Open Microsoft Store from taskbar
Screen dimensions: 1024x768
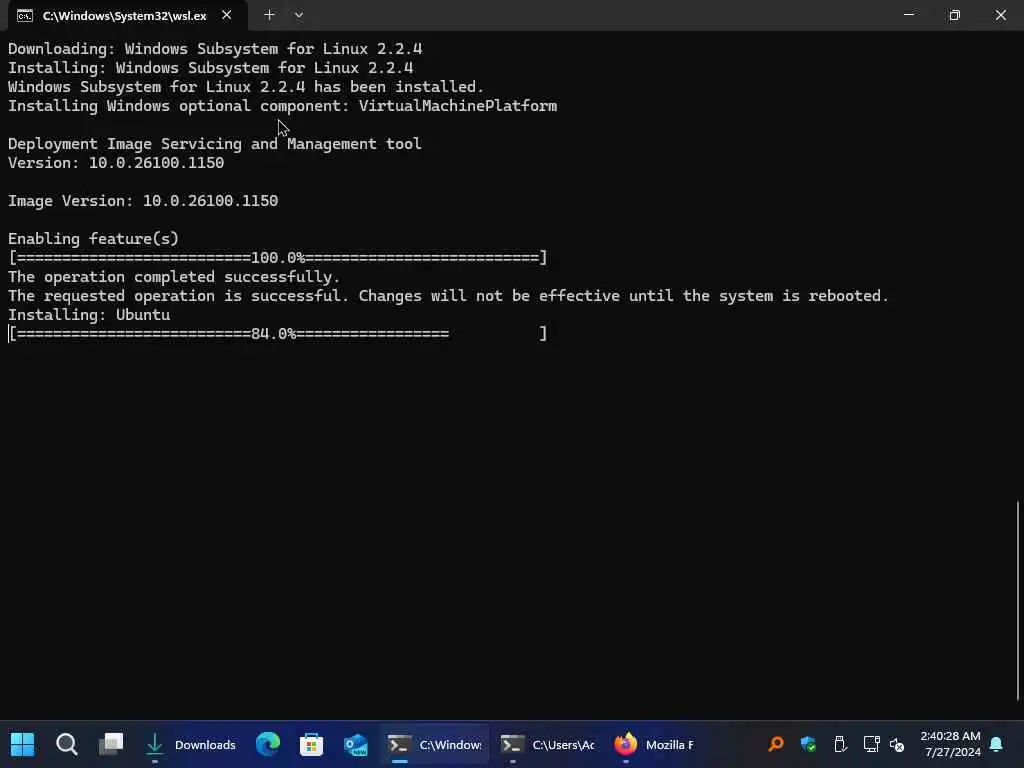[x=312, y=744]
